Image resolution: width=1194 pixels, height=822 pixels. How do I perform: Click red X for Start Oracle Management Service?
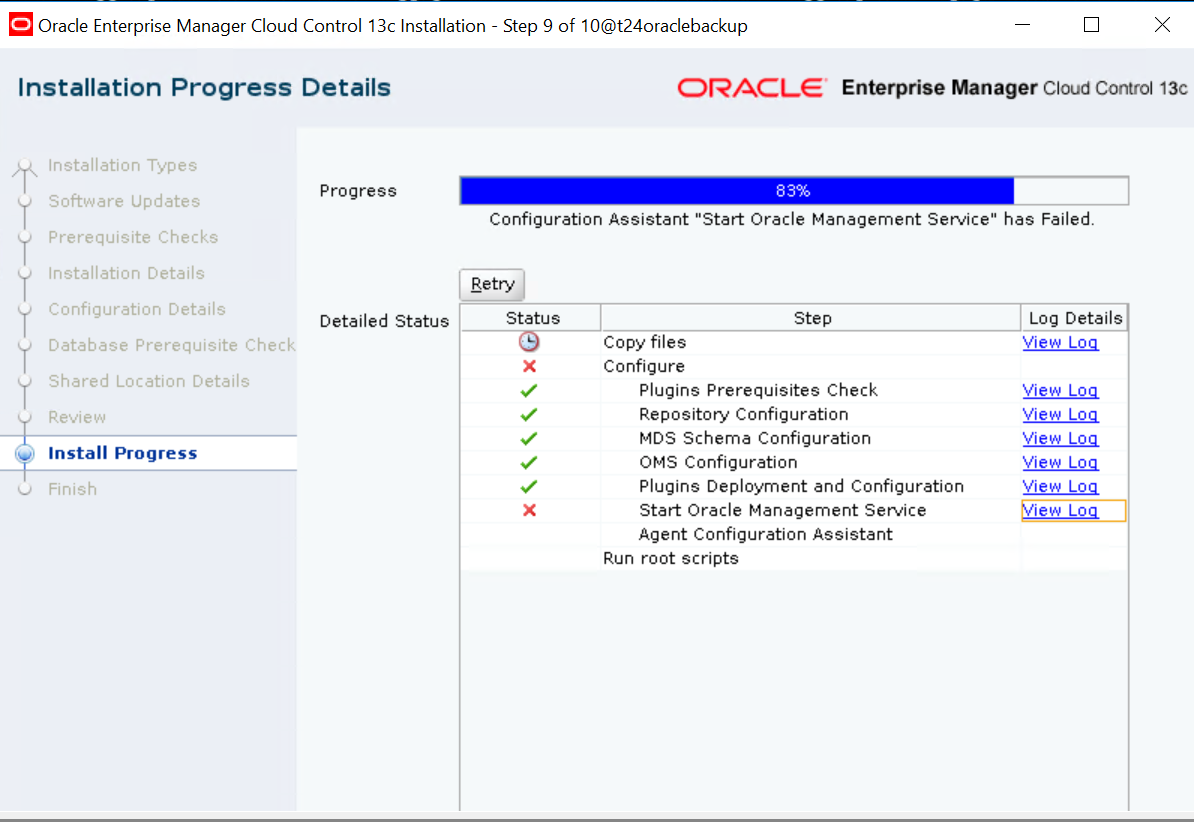click(530, 510)
